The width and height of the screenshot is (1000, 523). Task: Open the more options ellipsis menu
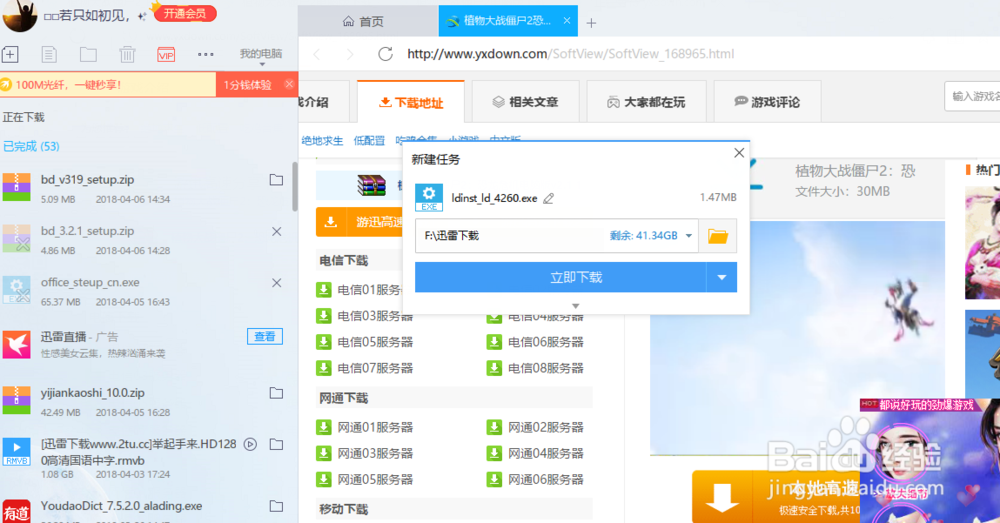pyautogui.click(x=205, y=55)
